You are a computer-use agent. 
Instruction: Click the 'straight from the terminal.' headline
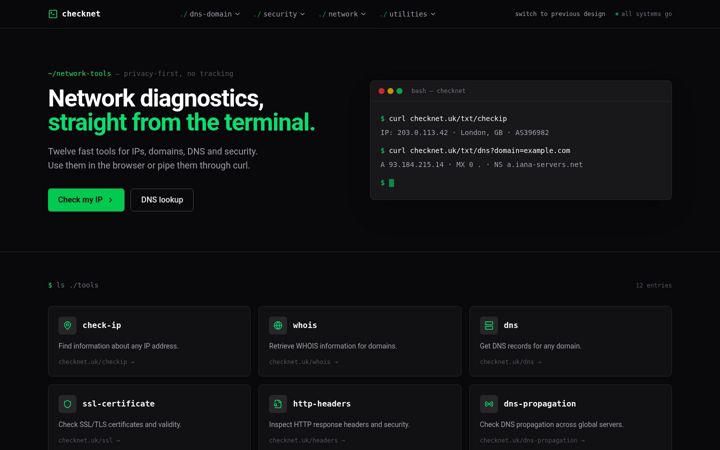pos(181,122)
